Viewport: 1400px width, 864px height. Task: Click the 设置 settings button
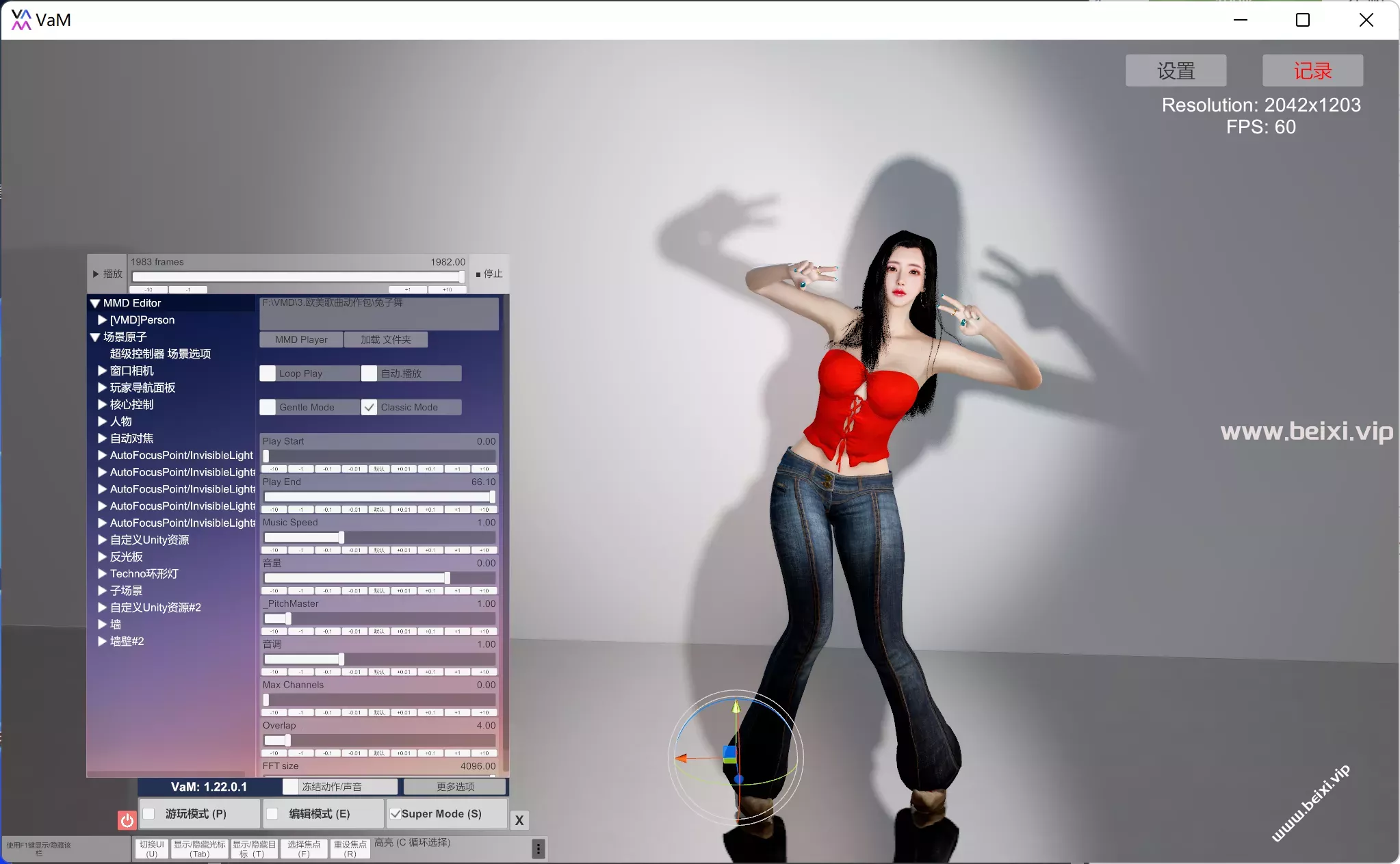(1175, 70)
